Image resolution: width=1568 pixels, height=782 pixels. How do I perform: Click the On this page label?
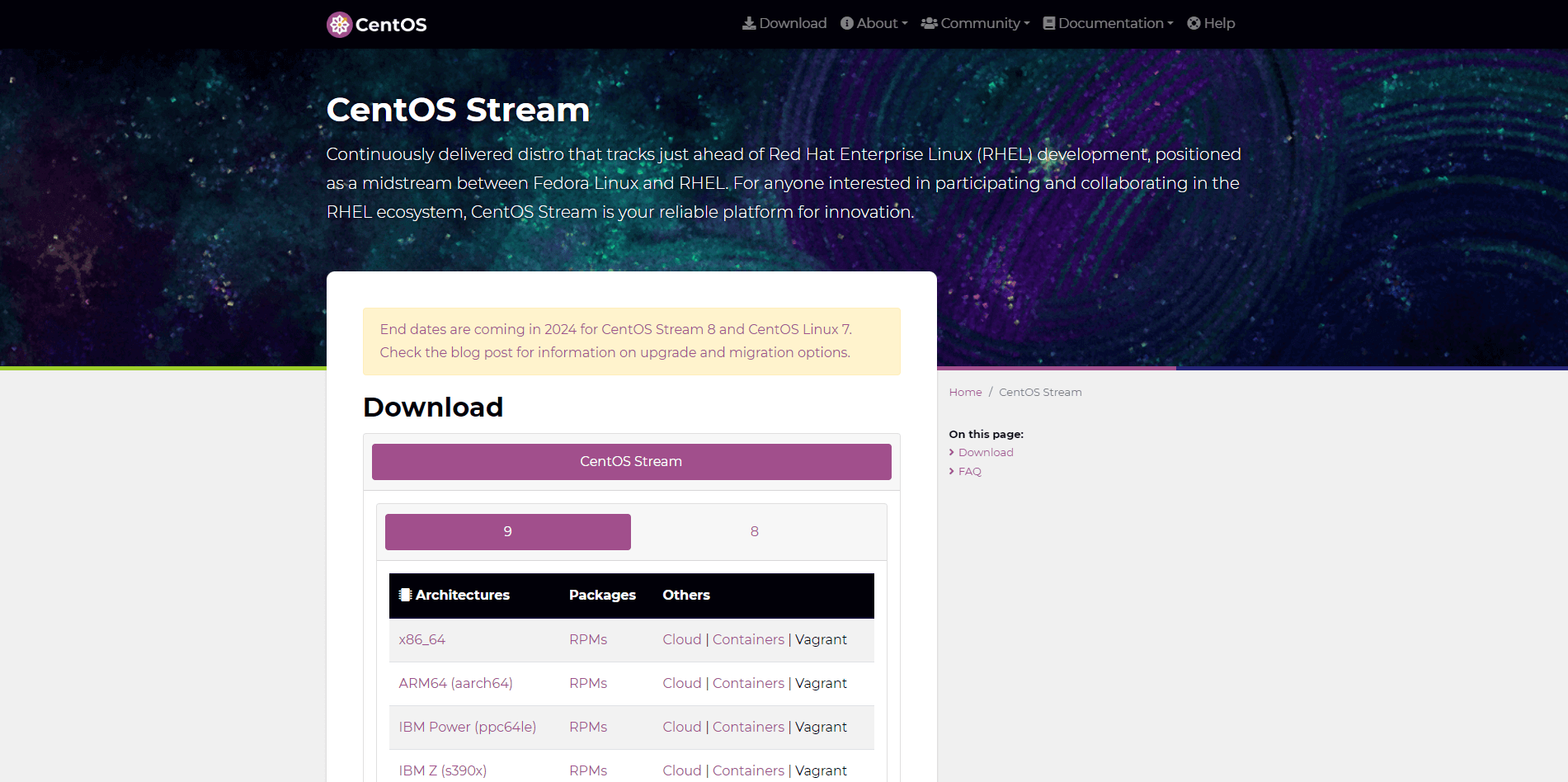click(x=986, y=434)
